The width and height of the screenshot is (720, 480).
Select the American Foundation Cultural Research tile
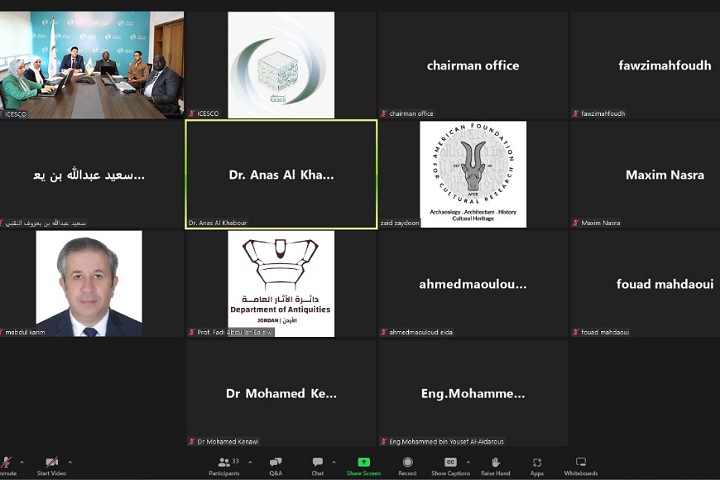pyautogui.click(x=473, y=174)
